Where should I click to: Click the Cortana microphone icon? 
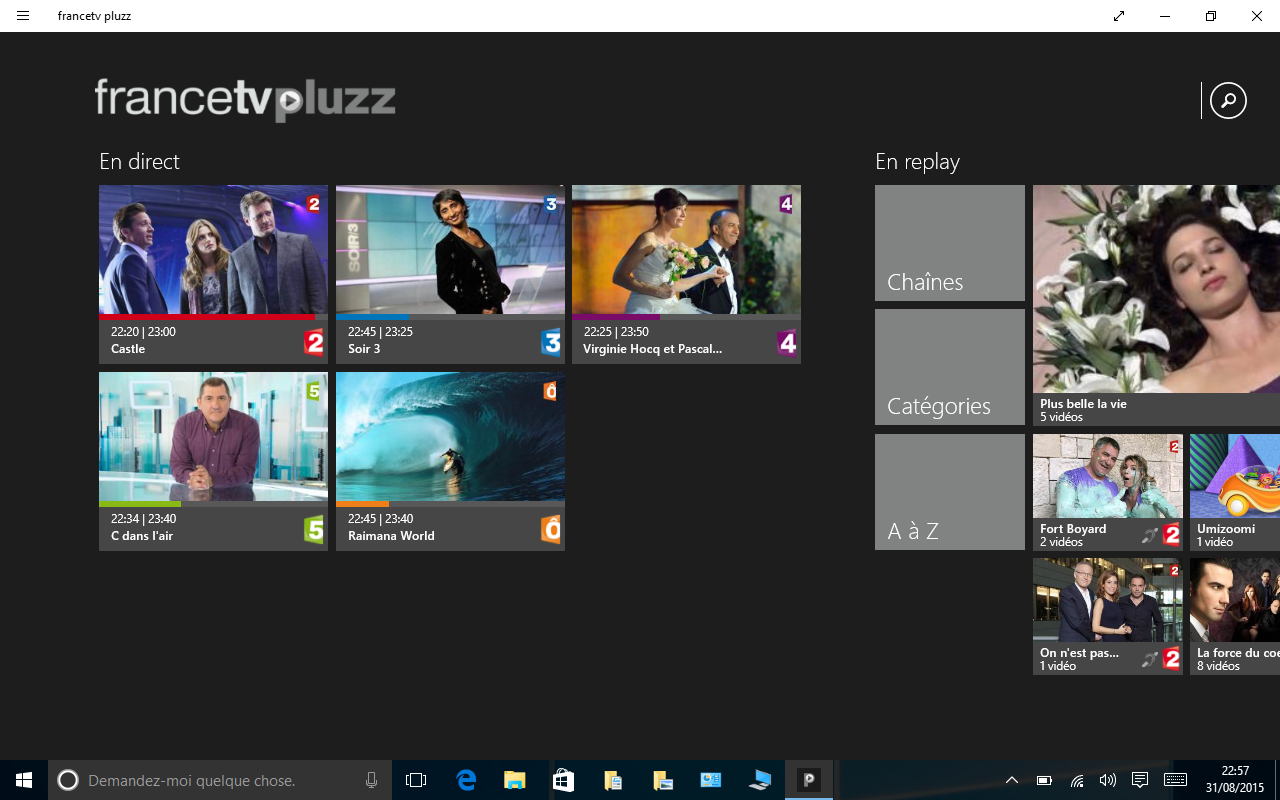371,780
